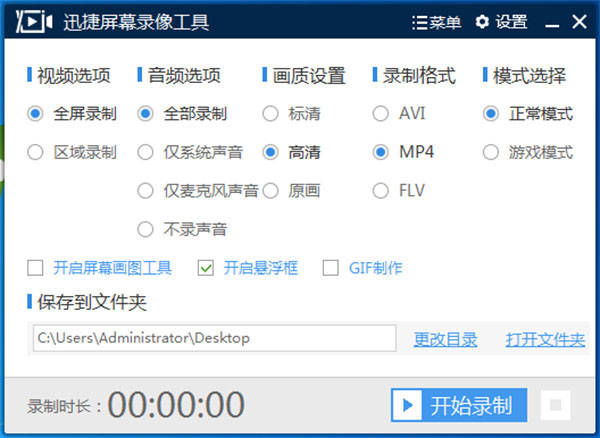Click the 00:00:00 recording duration display
This screenshot has height=438, width=600.
click(x=176, y=405)
